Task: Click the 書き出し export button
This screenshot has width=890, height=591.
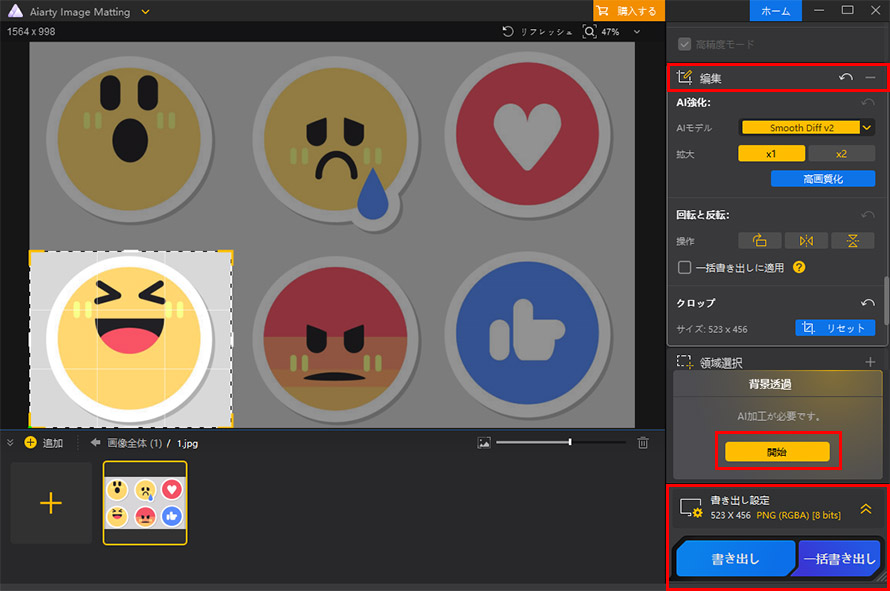Action: pos(736,559)
